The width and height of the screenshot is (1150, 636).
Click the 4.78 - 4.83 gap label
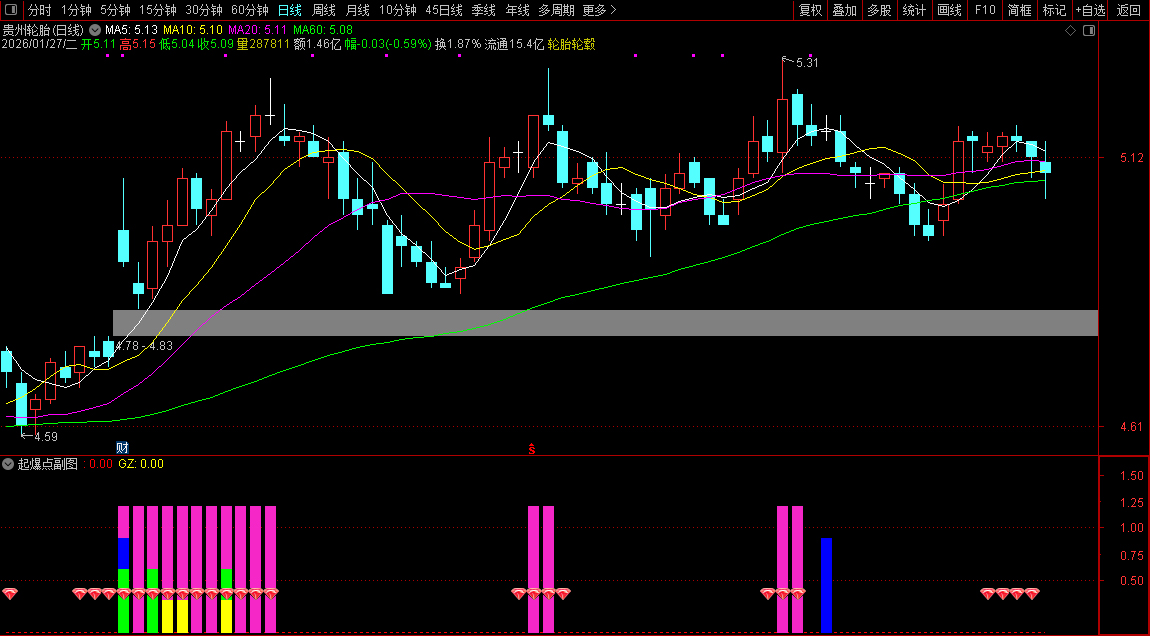tap(144, 346)
